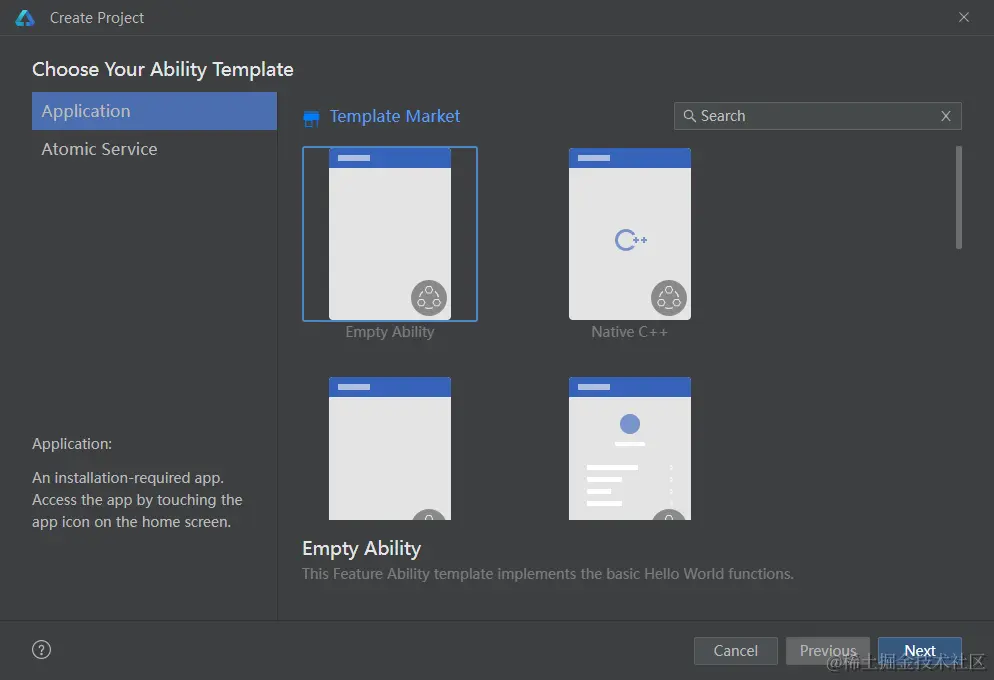Choose the Empty Ability template thumbnail
This screenshot has height=680, width=994.
[390, 234]
